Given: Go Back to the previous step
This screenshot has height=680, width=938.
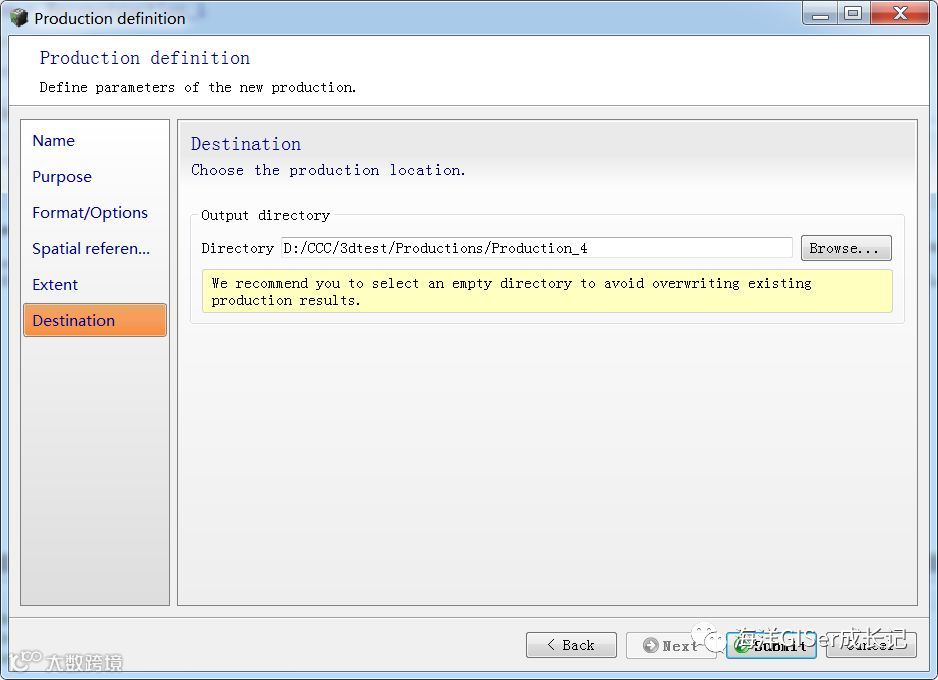Looking at the screenshot, I should coord(571,645).
